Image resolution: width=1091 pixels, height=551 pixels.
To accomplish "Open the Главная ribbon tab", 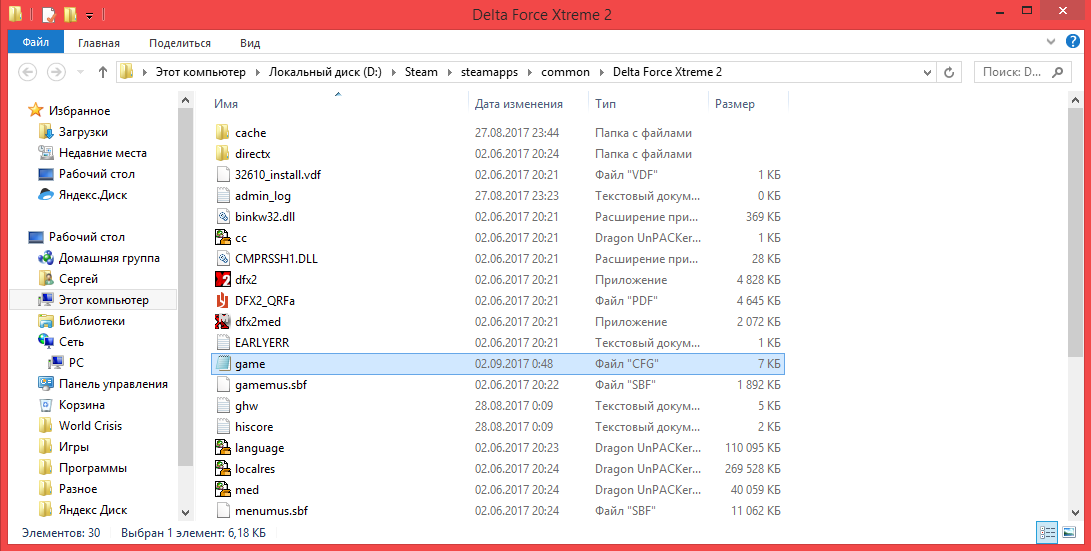I will click(x=99, y=42).
